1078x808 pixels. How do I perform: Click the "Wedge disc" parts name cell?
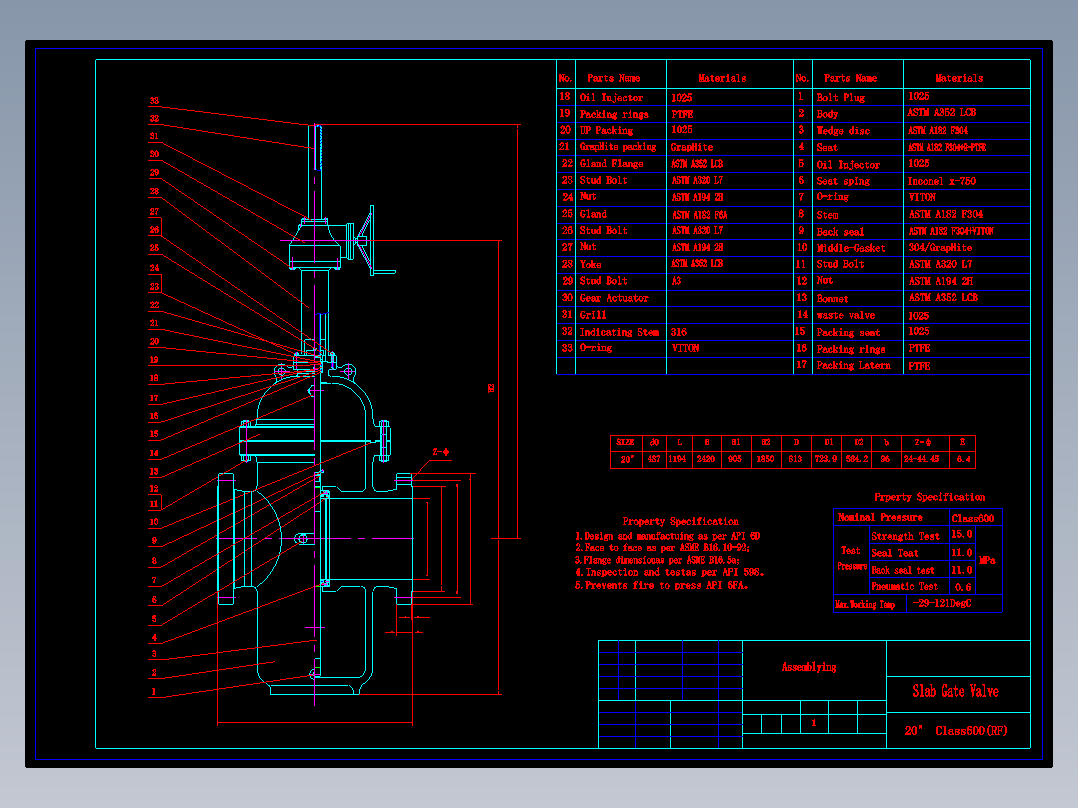point(843,131)
